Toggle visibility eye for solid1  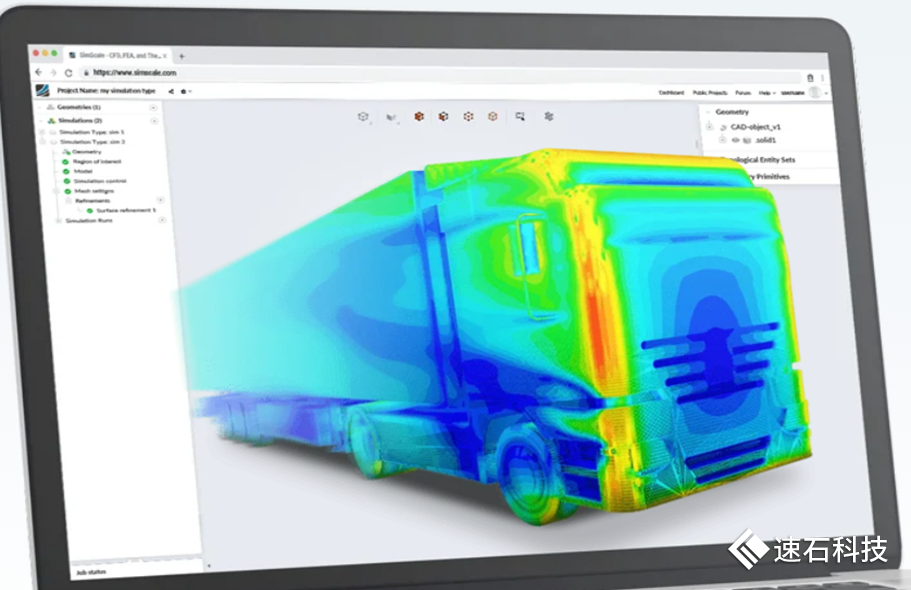tap(735, 140)
